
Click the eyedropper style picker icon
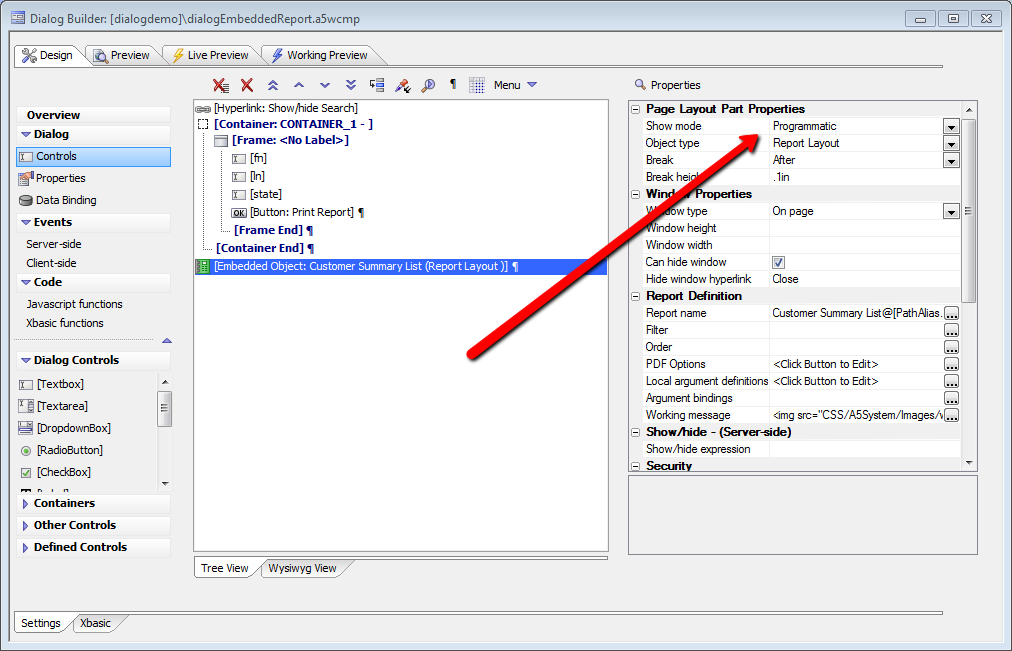click(x=403, y=85)
